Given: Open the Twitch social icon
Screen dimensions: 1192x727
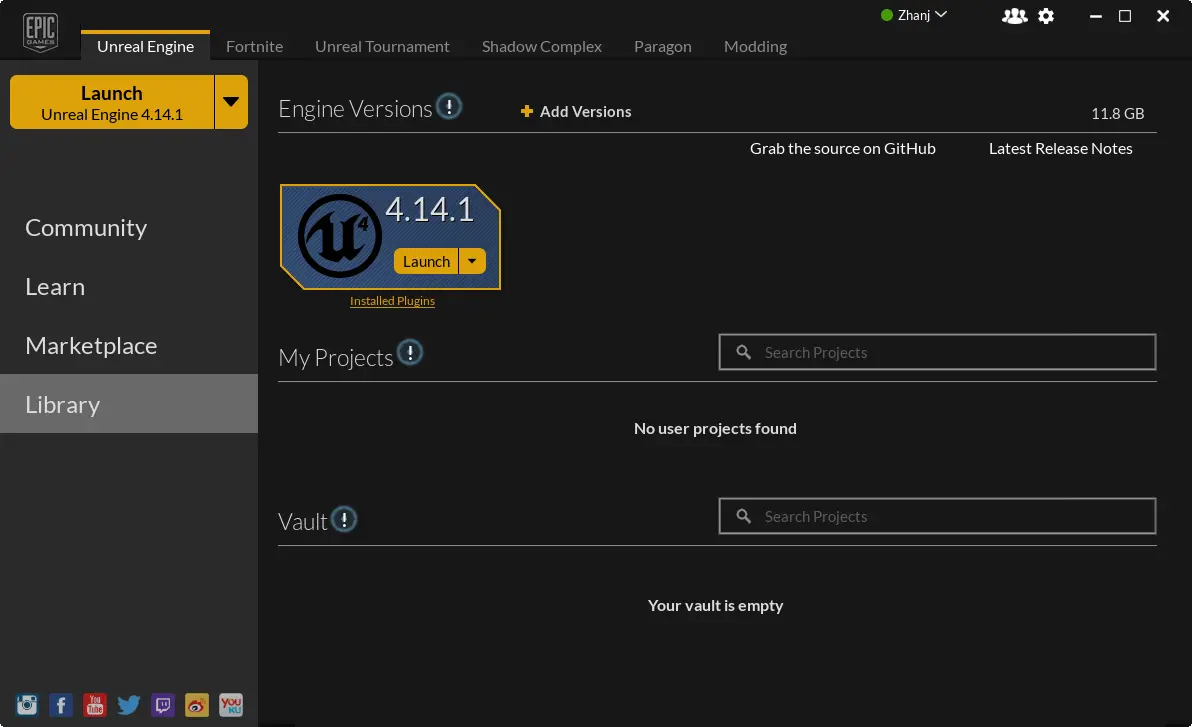Looking at the screenshot, I should (x=163, y=705).
